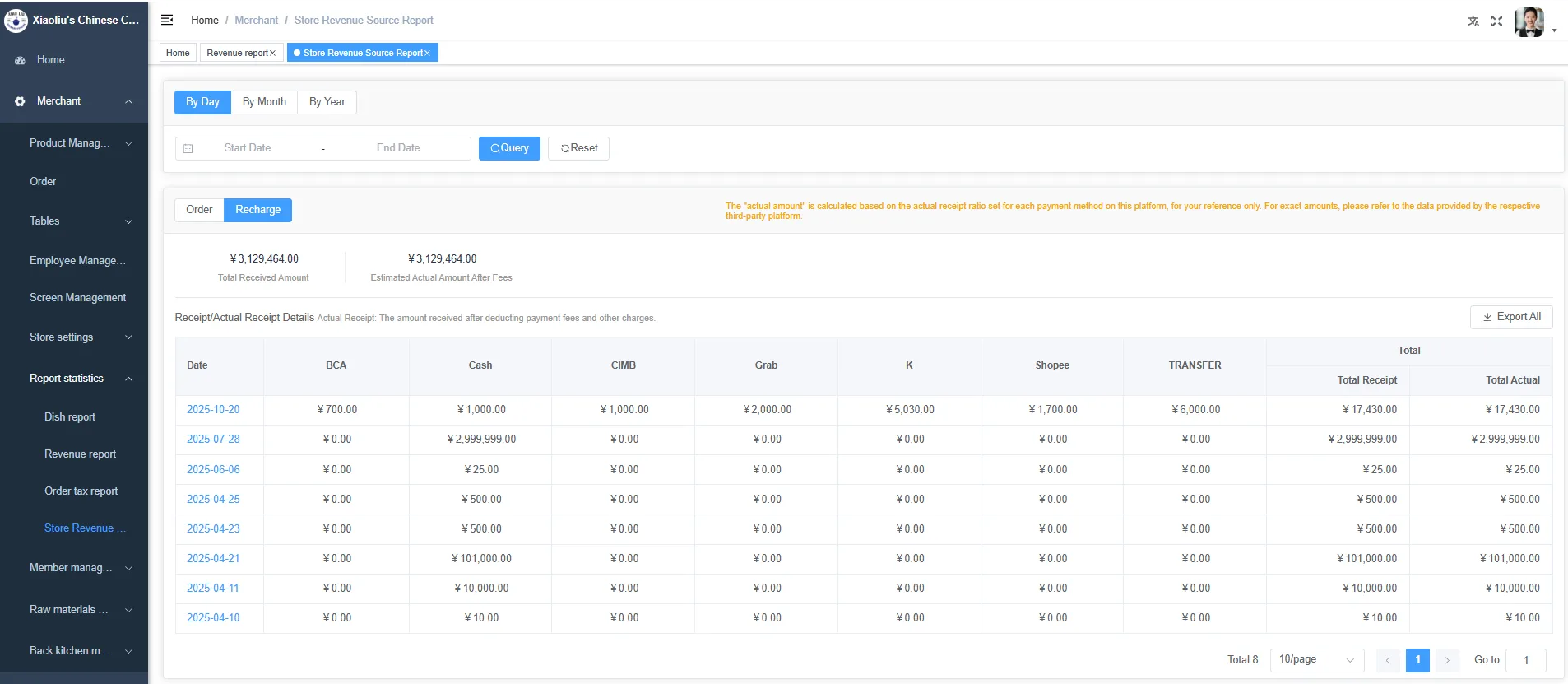The height and width of the screenshot is (684, 1568).
Task: Click the Cash column header
Action: click(x=480, y=365)
